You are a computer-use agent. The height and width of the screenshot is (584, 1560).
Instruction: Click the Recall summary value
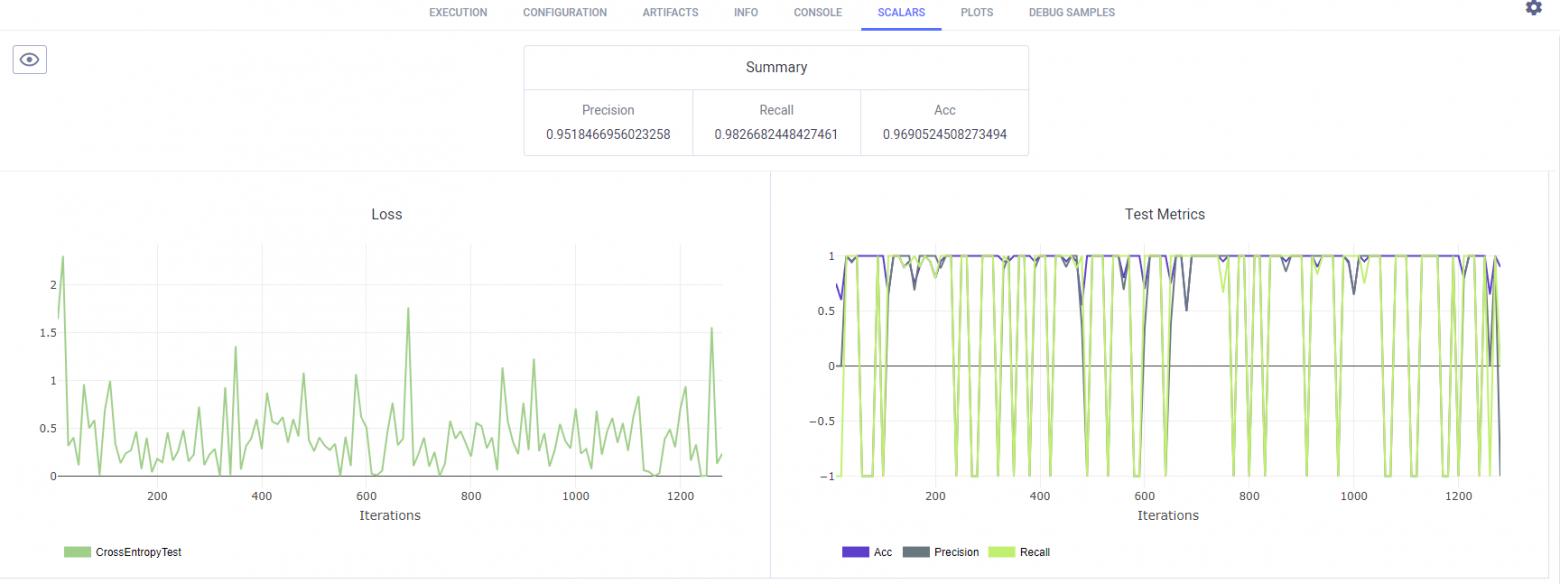(776, 133)
